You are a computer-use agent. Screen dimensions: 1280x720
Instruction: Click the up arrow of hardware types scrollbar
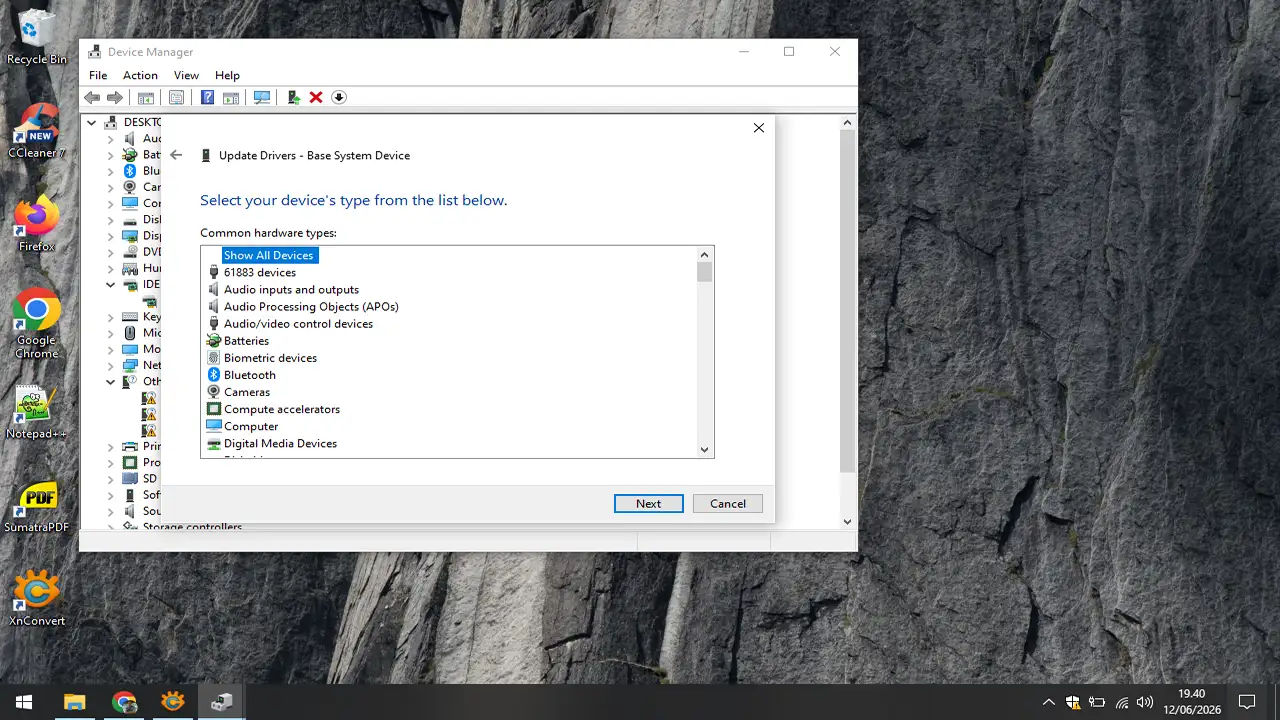point(705,254)
